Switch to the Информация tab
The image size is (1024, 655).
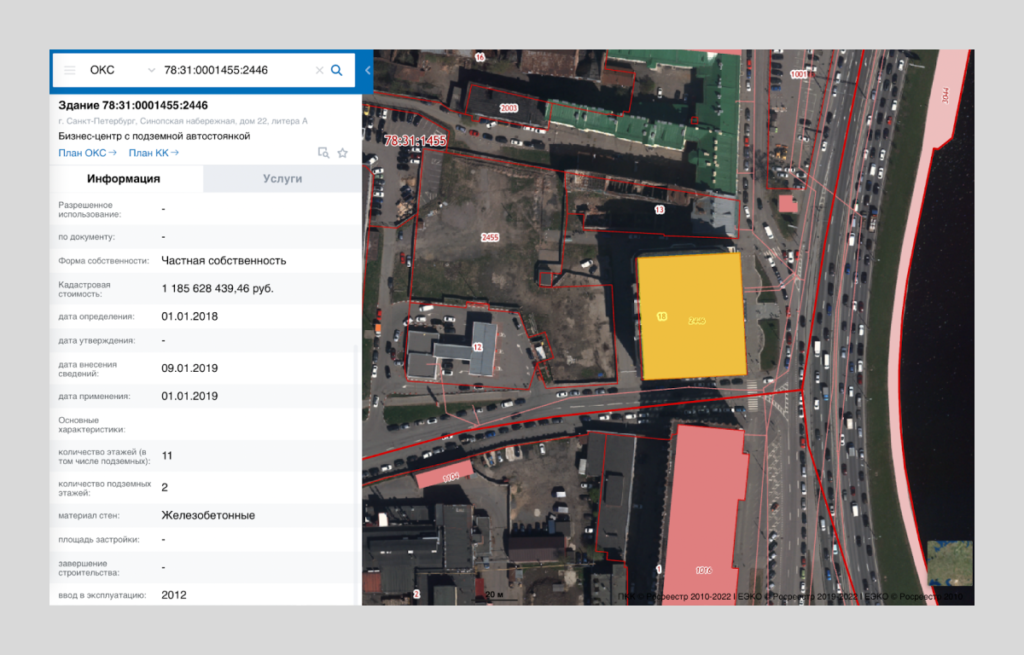click(x=124, y=179)
